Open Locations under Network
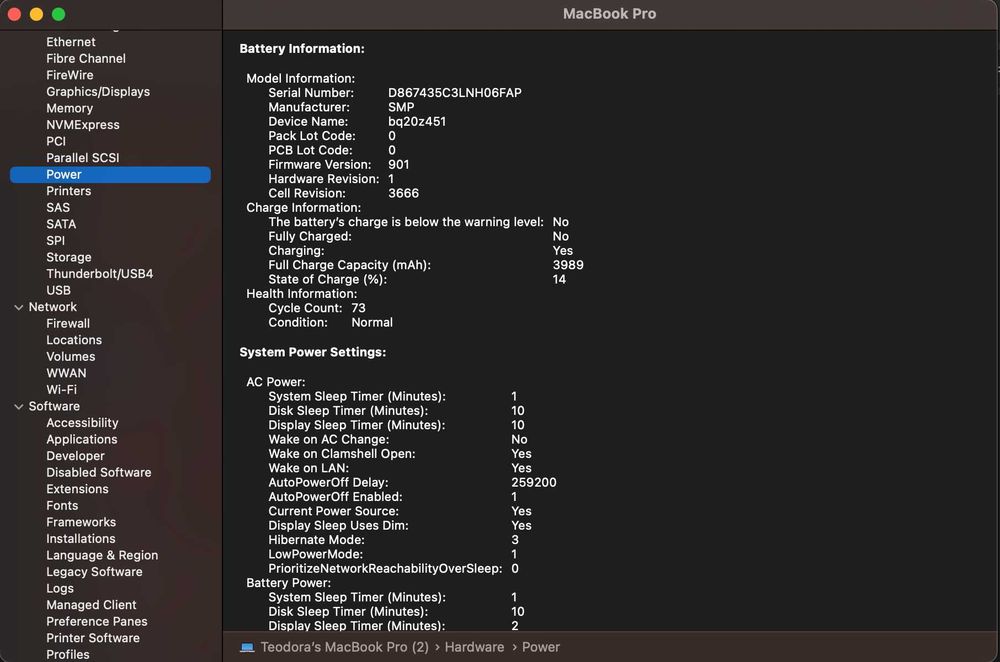The image size is (1000, 662). [x=74, y=341]
